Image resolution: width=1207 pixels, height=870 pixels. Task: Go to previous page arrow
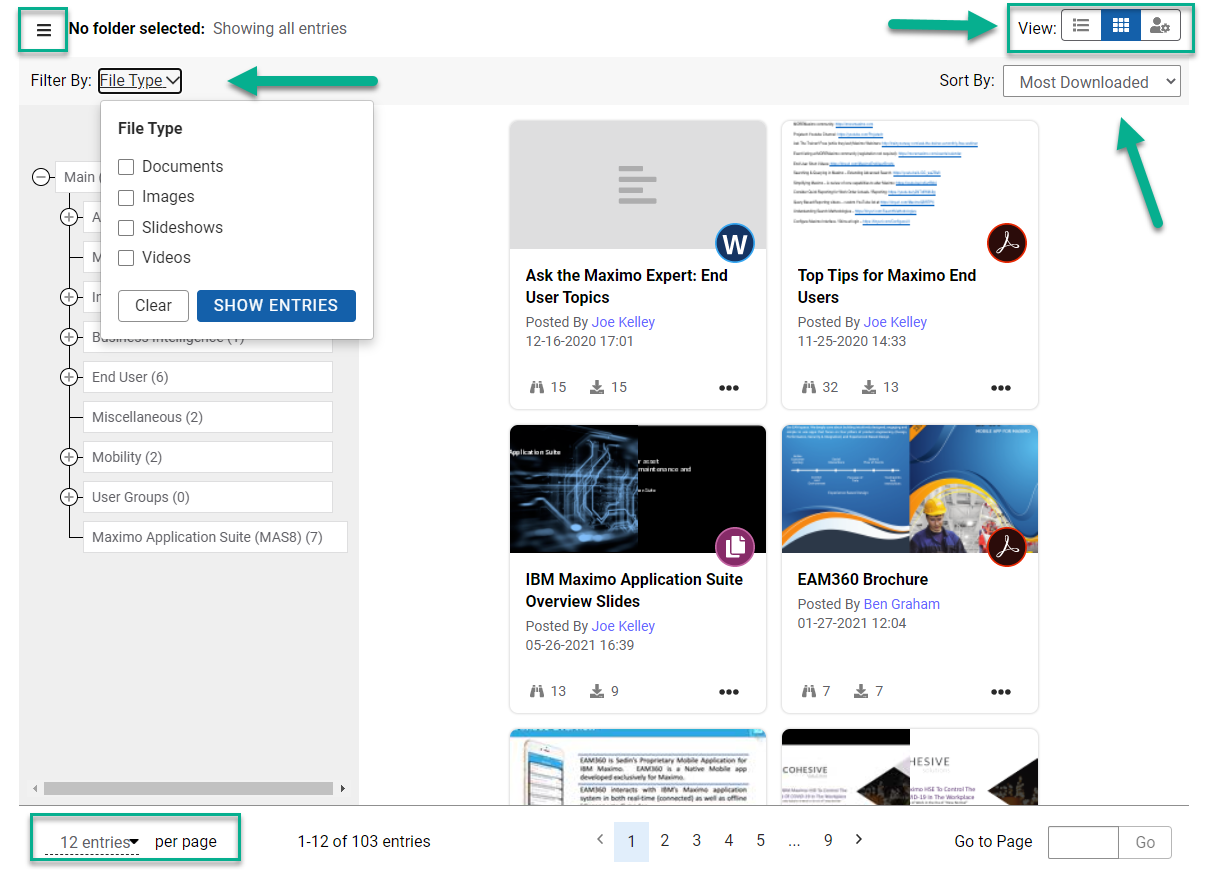coord(600,839)
